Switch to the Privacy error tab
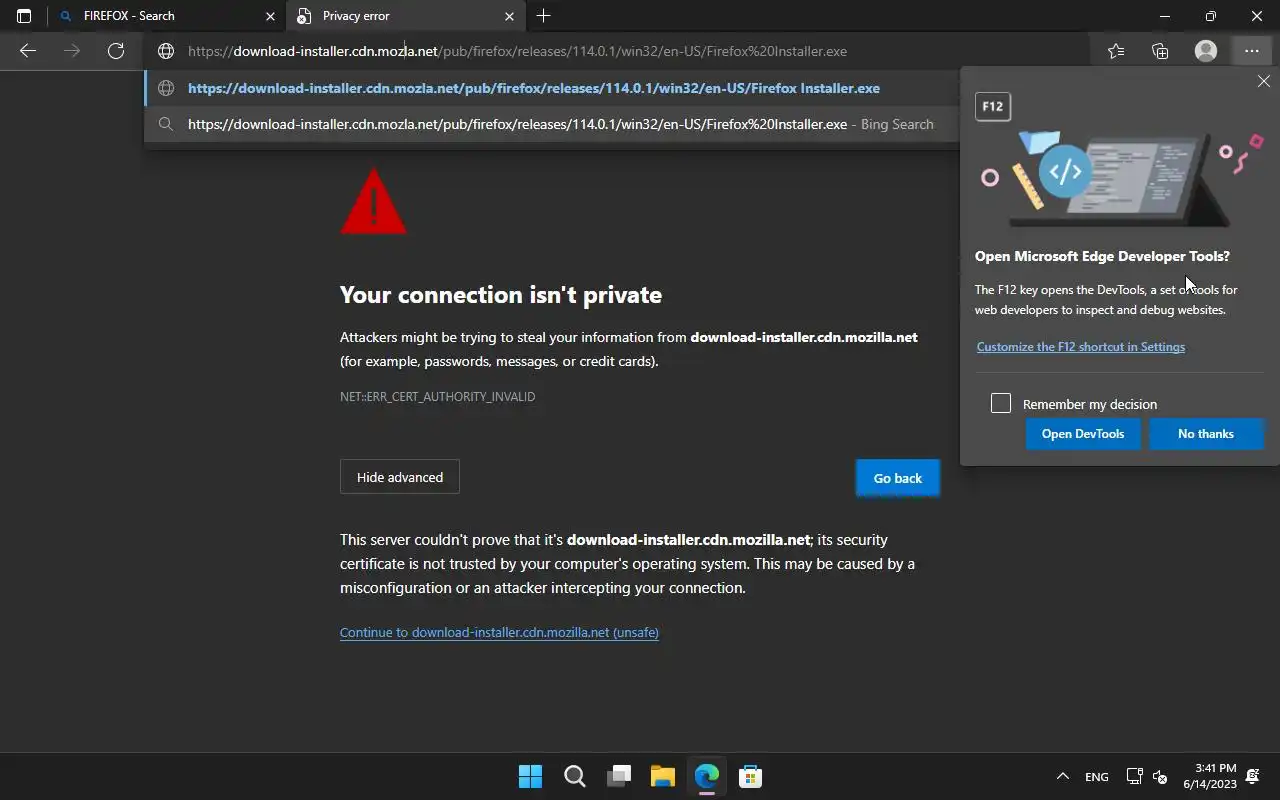 (405, 16)
